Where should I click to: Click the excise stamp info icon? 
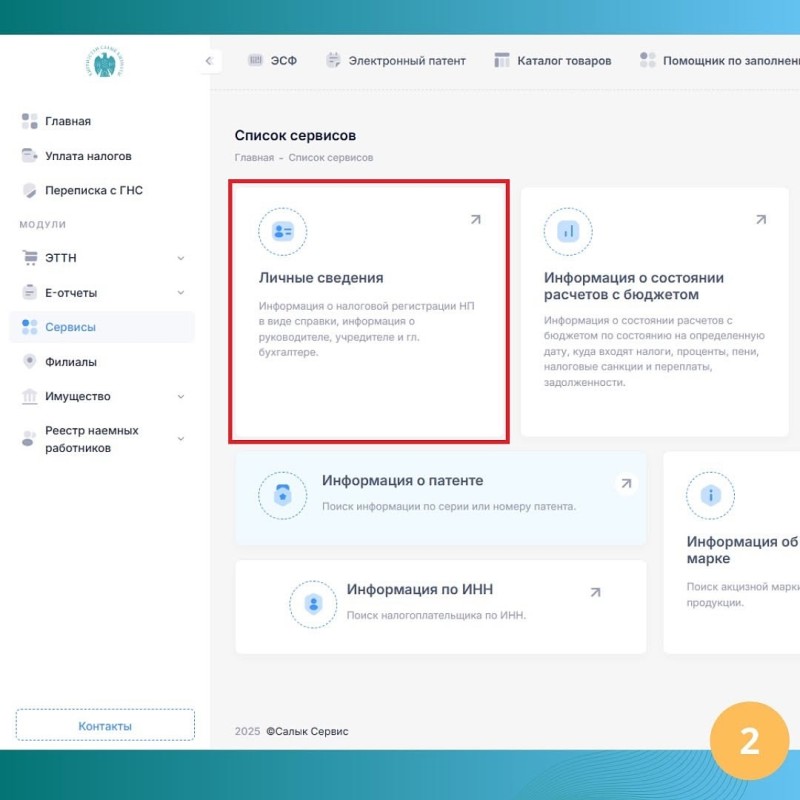(x=710, y=495)
